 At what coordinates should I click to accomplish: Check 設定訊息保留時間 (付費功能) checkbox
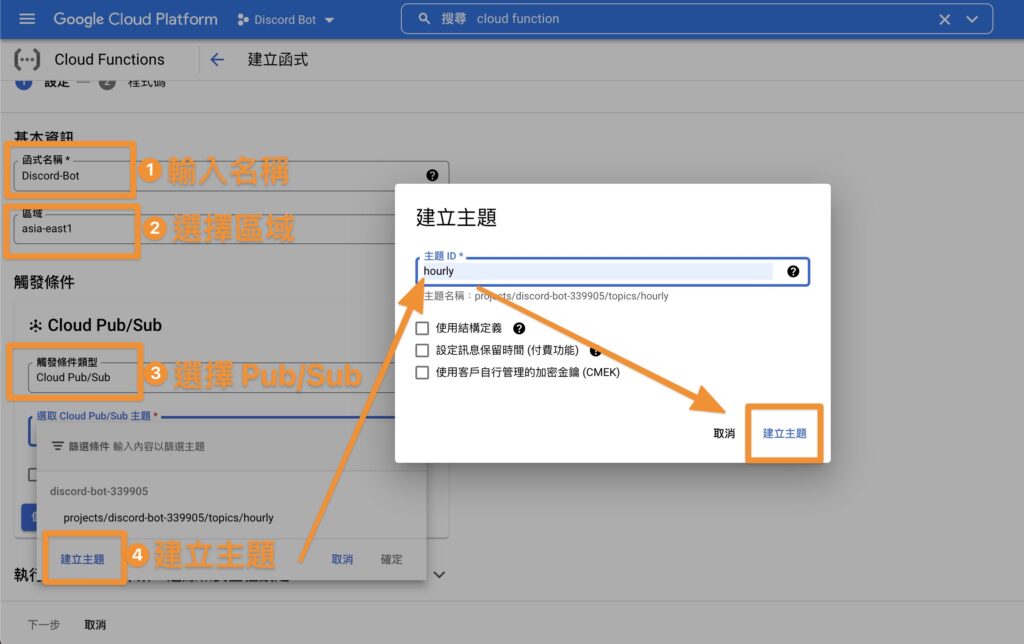tap(422, 350)
